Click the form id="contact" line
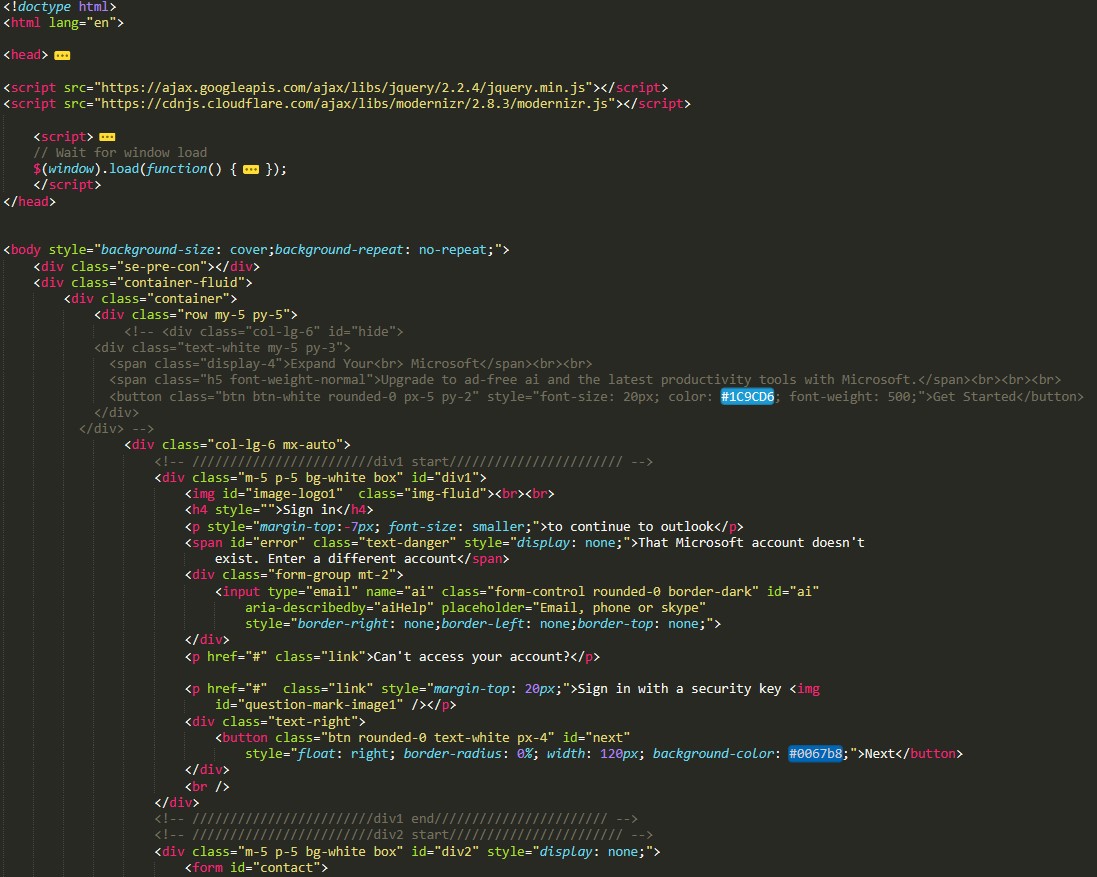The width and height of the screenshot is (1097, 877). [x=256, y=868]
